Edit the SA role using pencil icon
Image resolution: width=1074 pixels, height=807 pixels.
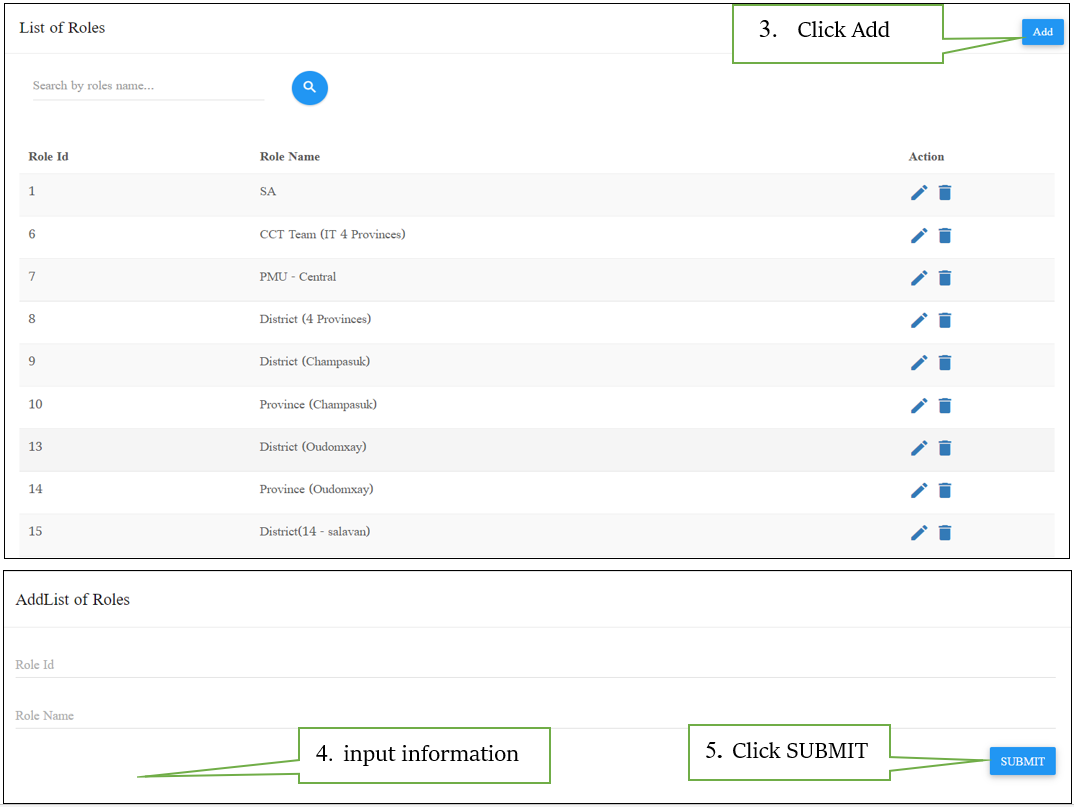click(919, 192)
